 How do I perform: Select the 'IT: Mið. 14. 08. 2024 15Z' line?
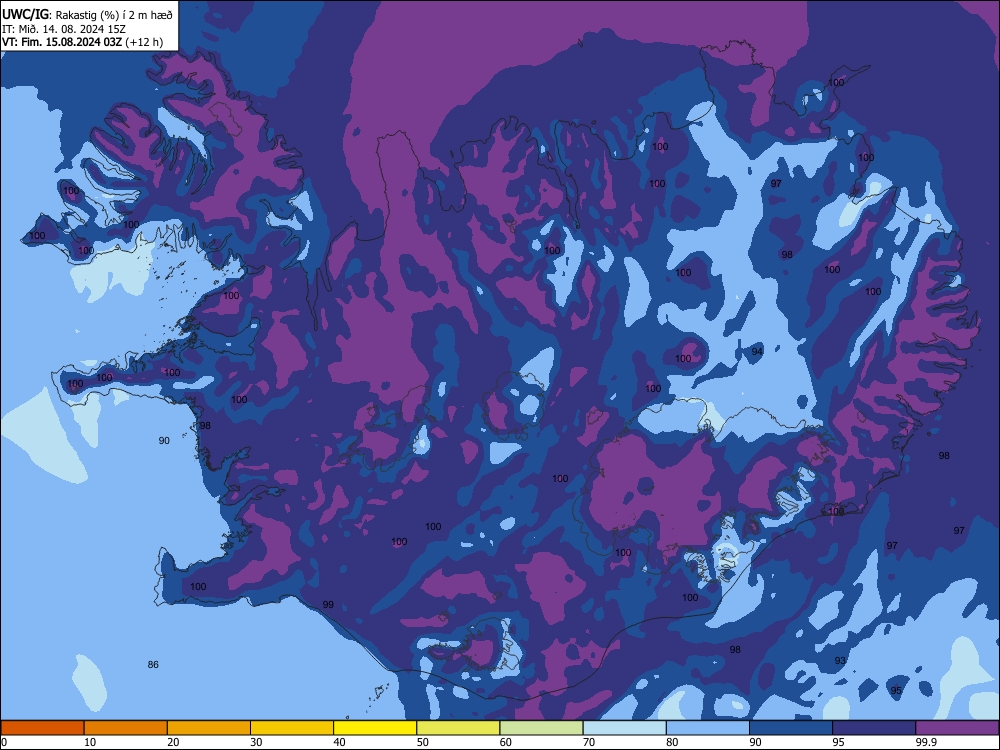(x=64, y=29)
